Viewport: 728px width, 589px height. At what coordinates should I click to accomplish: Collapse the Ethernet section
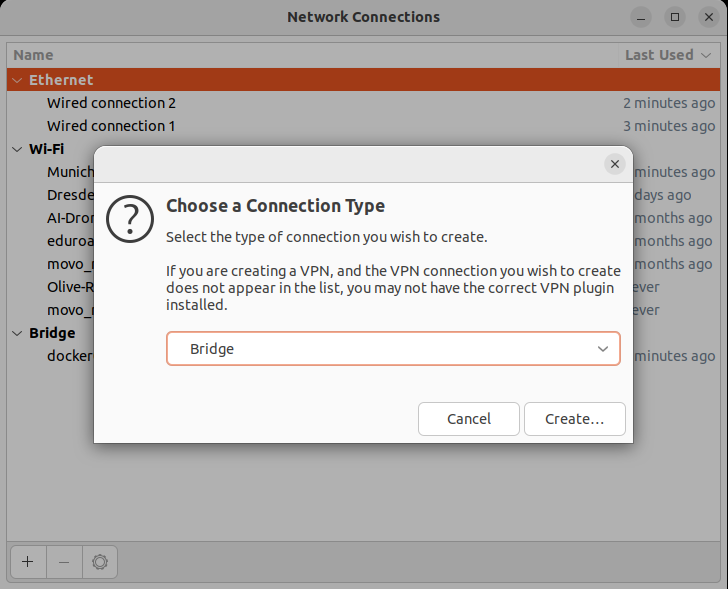click(17, 80)
